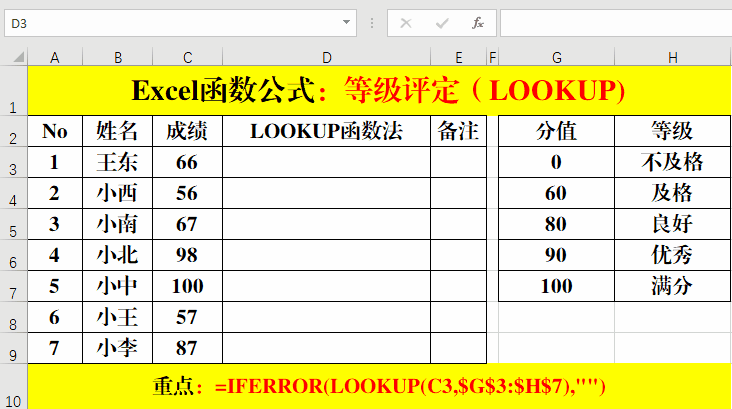
Task: Click the '等级' header cell
Action: (673, 131)
